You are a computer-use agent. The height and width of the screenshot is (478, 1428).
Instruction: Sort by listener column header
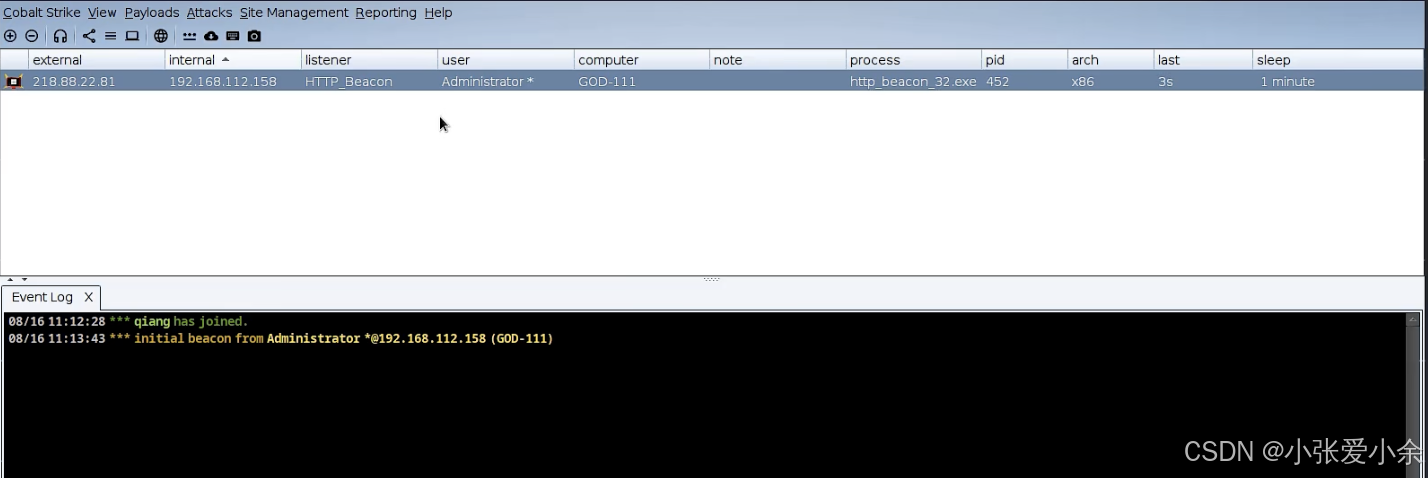(x=369, y=60)
